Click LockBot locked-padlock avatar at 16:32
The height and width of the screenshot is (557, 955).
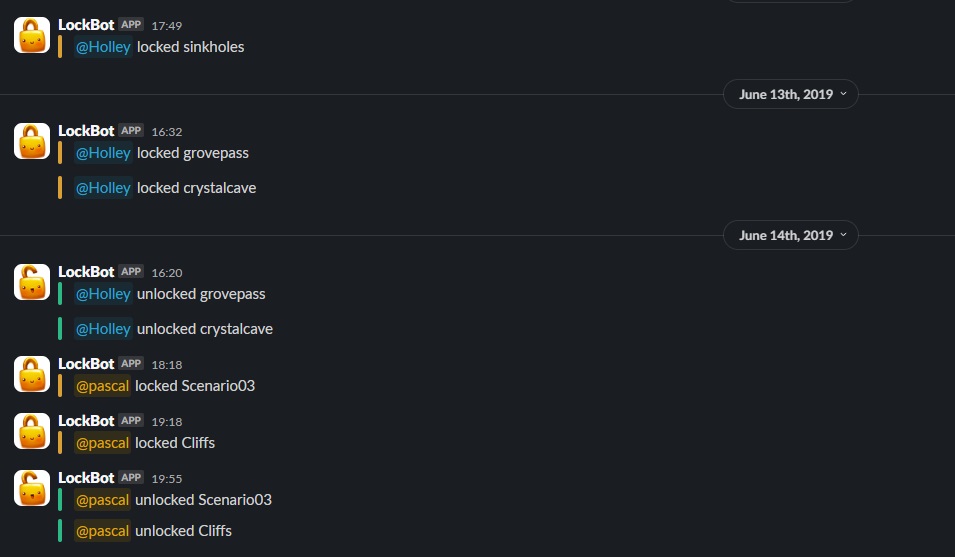[32, 141]
